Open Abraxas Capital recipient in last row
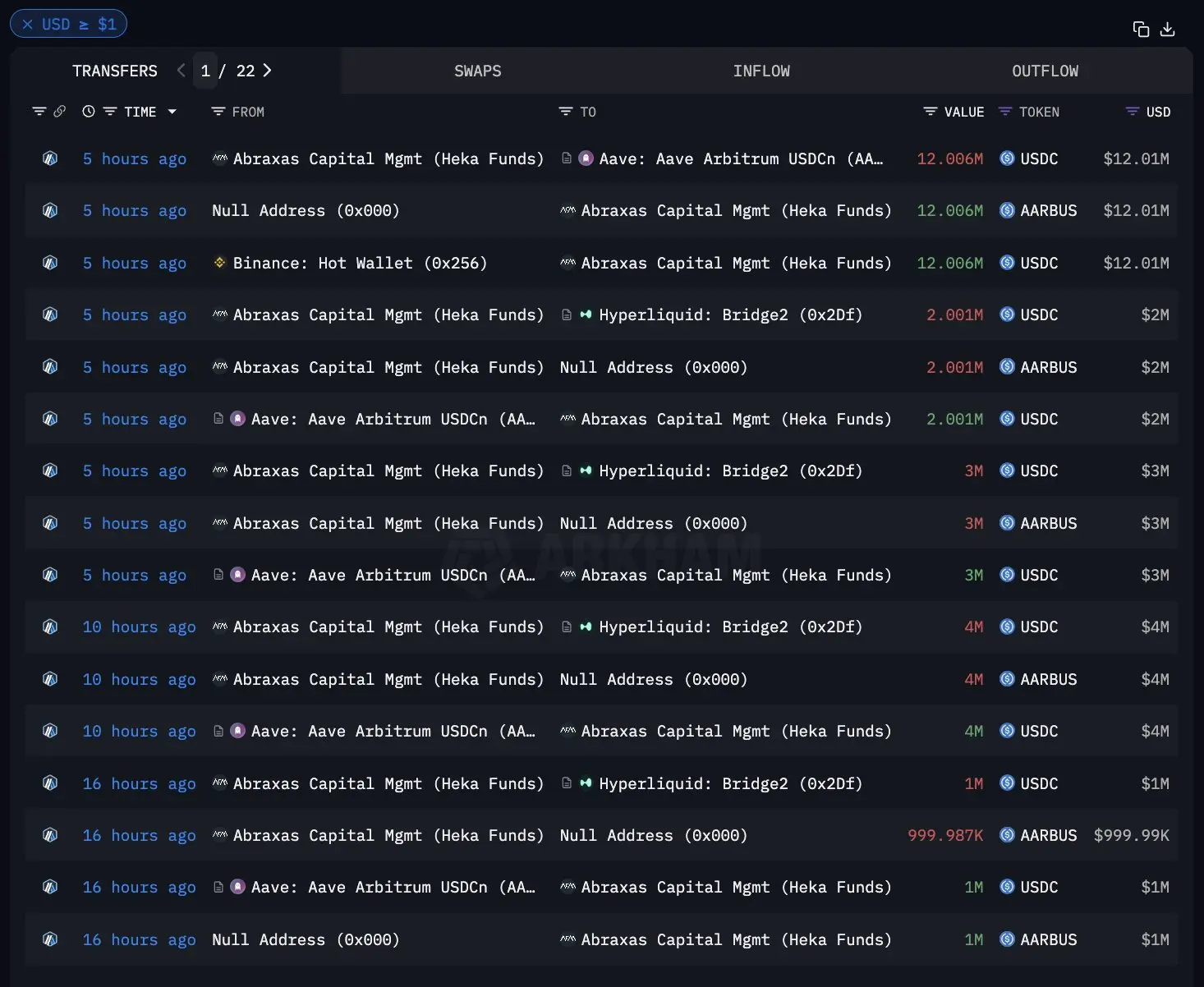Image resolution: width=1204 pixels, height=987 pixels. click(736, 939)
